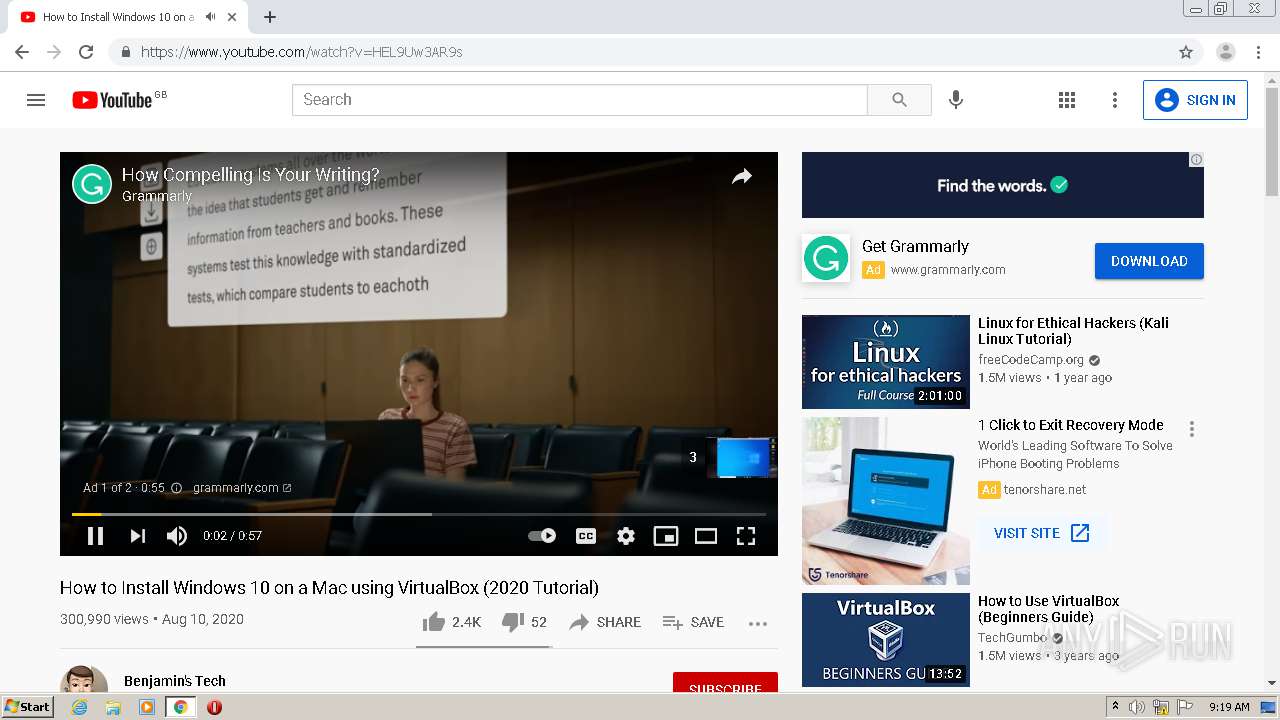The image size is (1280, 720).
Task: Open the red taskbar icon
Action: point(214,707)
